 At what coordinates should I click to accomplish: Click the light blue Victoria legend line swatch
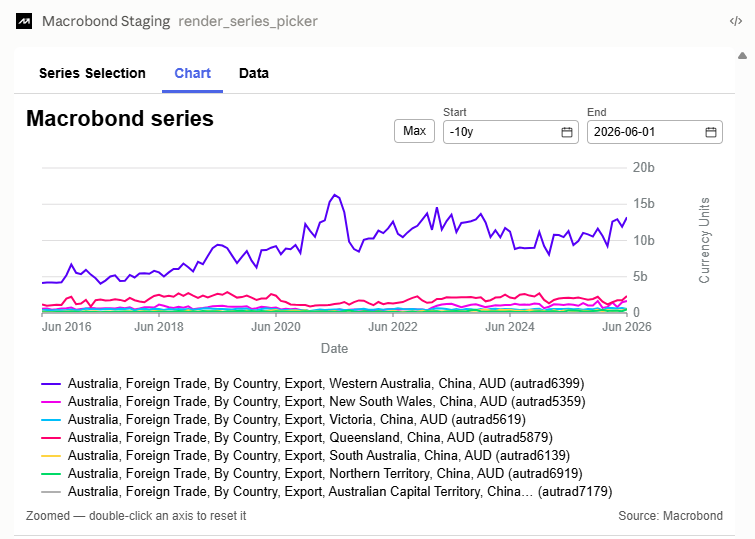click(x=51, y=420)
